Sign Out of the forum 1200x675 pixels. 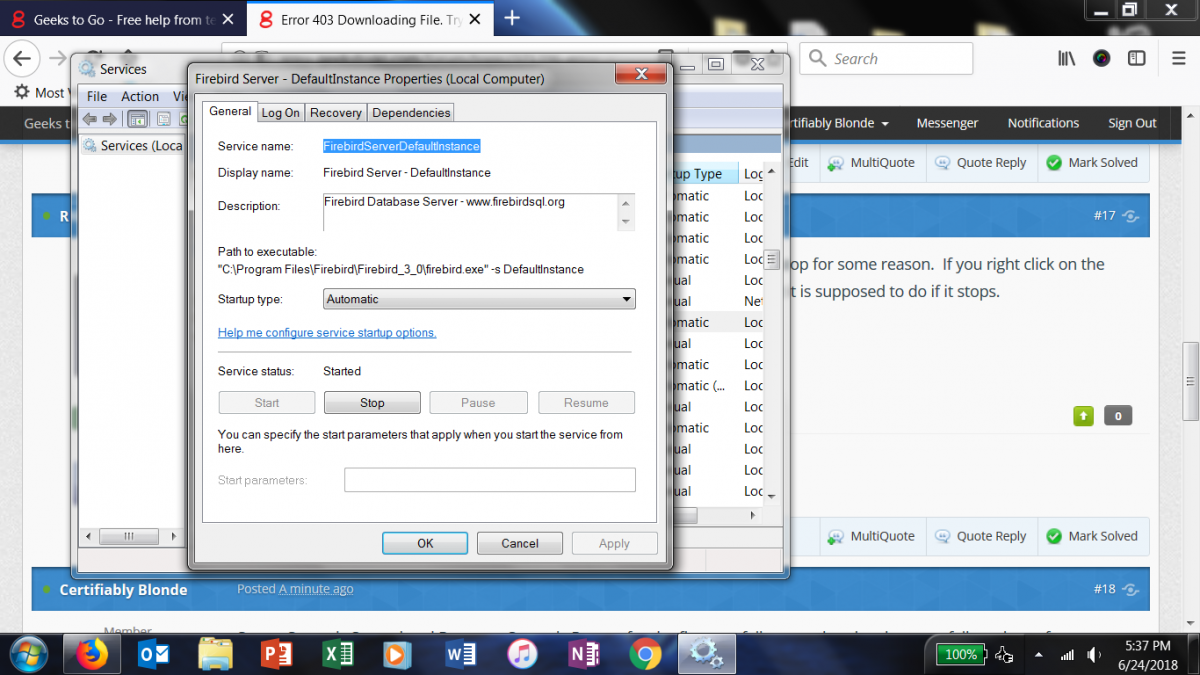pyautogui.click(x=1132, y=123)
